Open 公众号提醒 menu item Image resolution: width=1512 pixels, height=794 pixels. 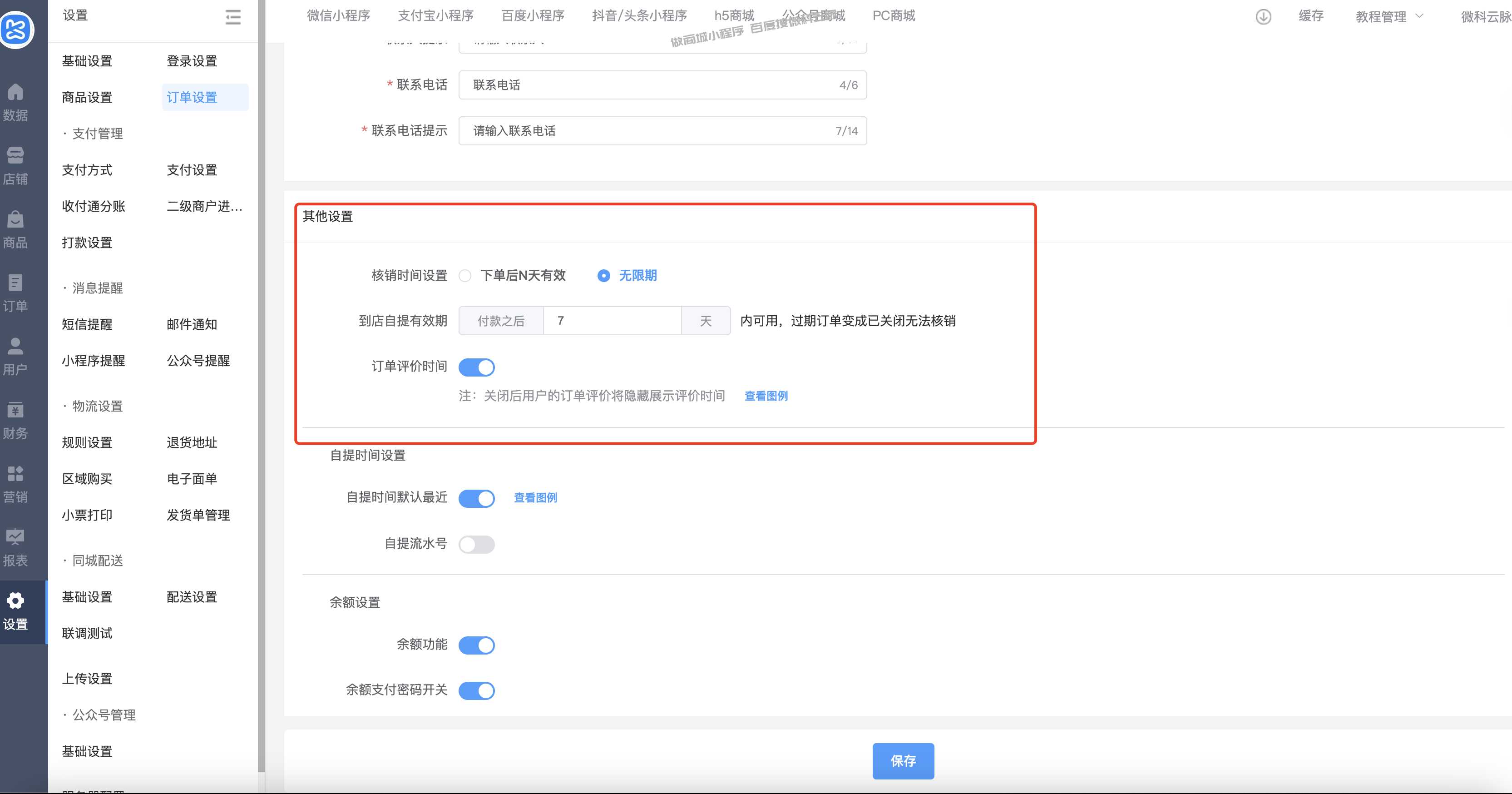[x=198, y=361]
